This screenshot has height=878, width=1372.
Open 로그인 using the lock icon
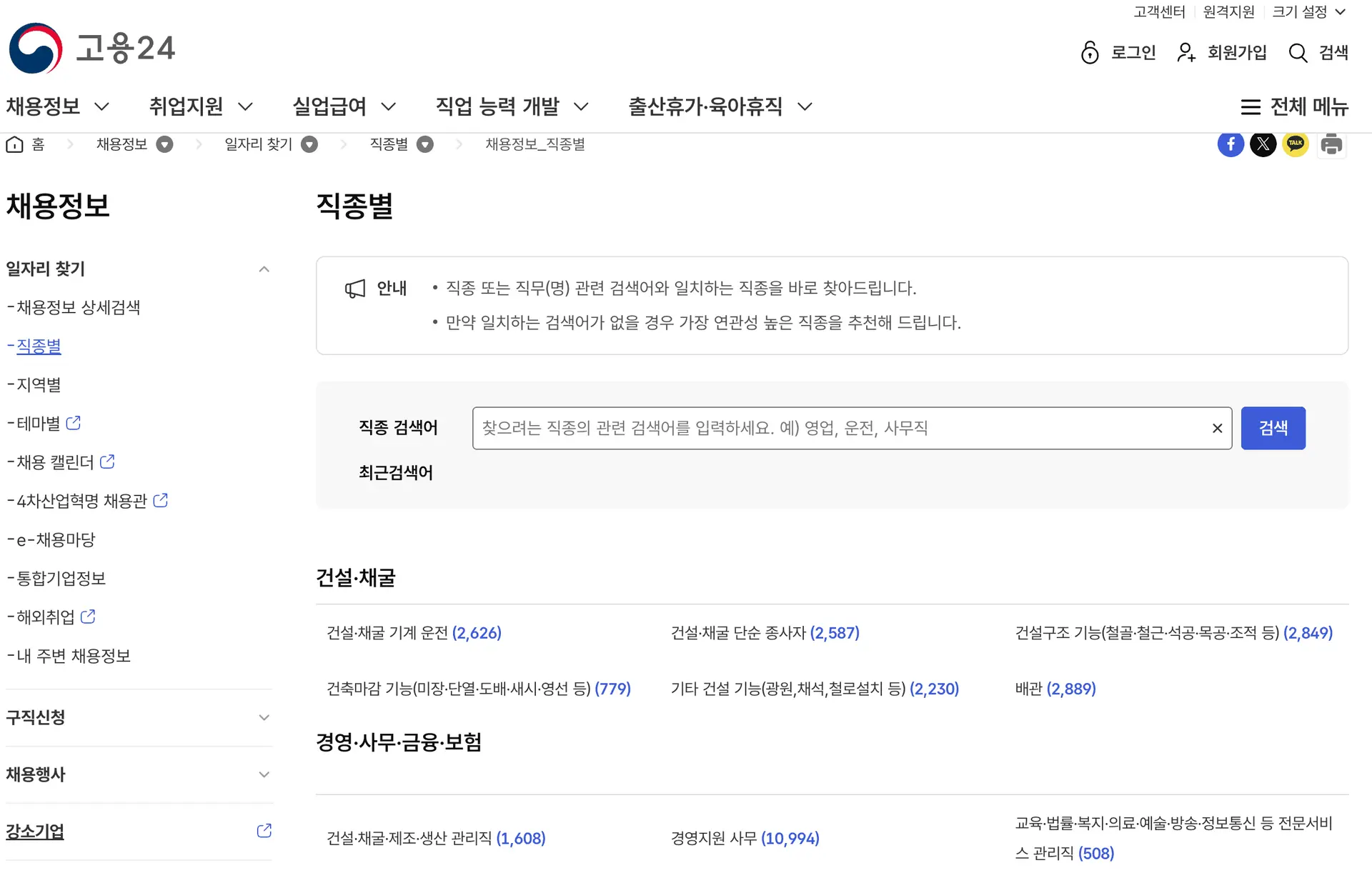[1089, 53]
